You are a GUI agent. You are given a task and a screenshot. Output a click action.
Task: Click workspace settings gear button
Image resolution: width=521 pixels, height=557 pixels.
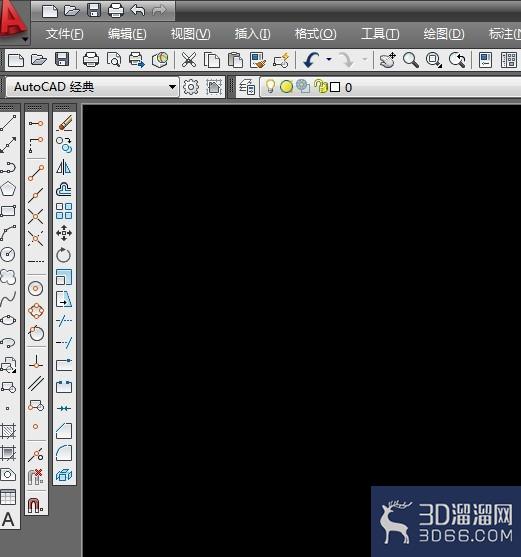(191, 87)
